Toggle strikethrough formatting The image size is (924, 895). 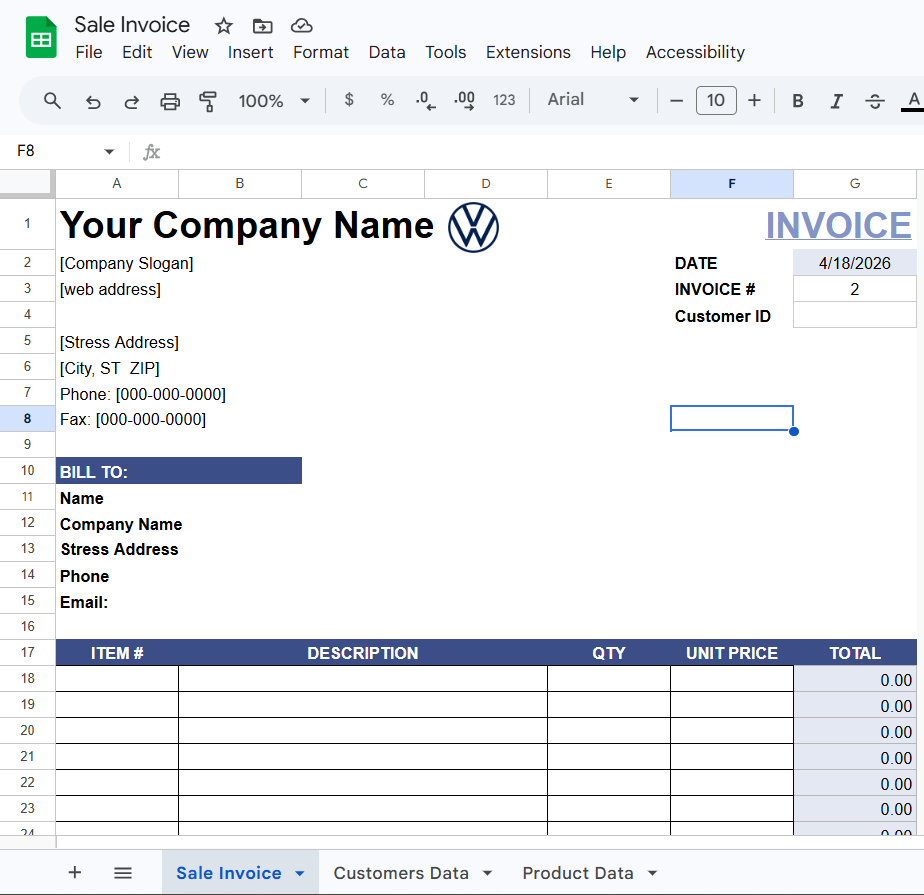coord(875,100)
